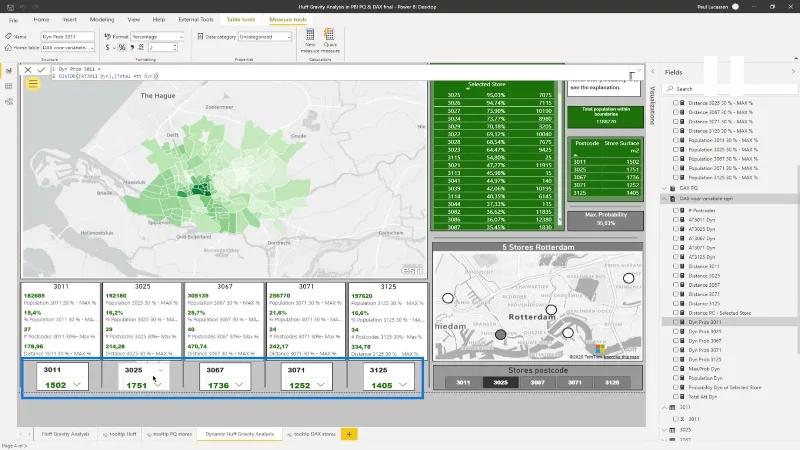
Task: Check the Dyn Prob 3025 field checkbox
Action: click(x=676, y=332)
